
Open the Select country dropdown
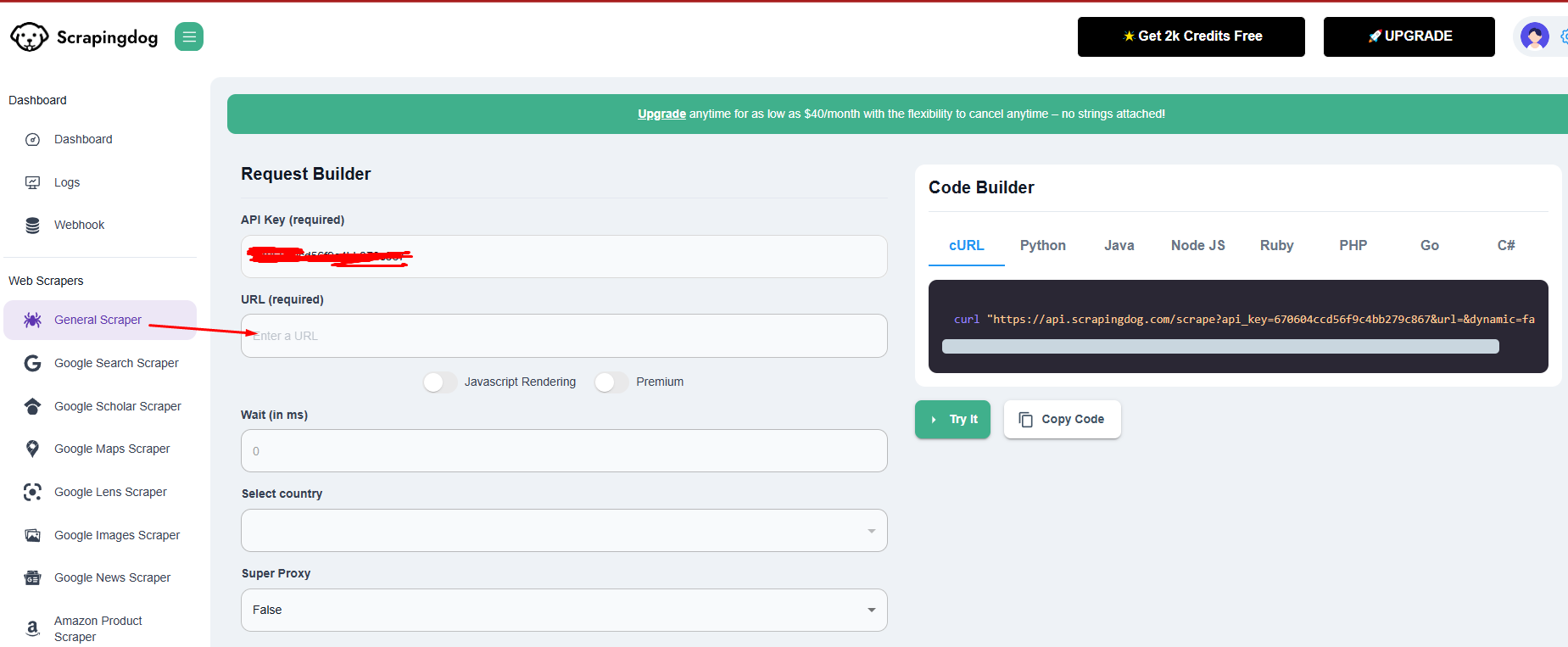564,531
